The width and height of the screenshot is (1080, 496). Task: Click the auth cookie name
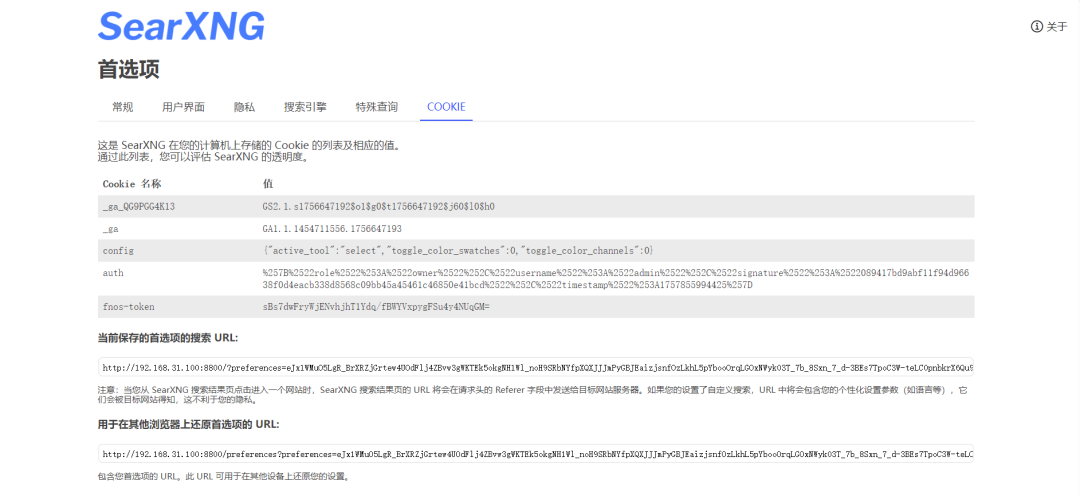click(x=113, y=273)
